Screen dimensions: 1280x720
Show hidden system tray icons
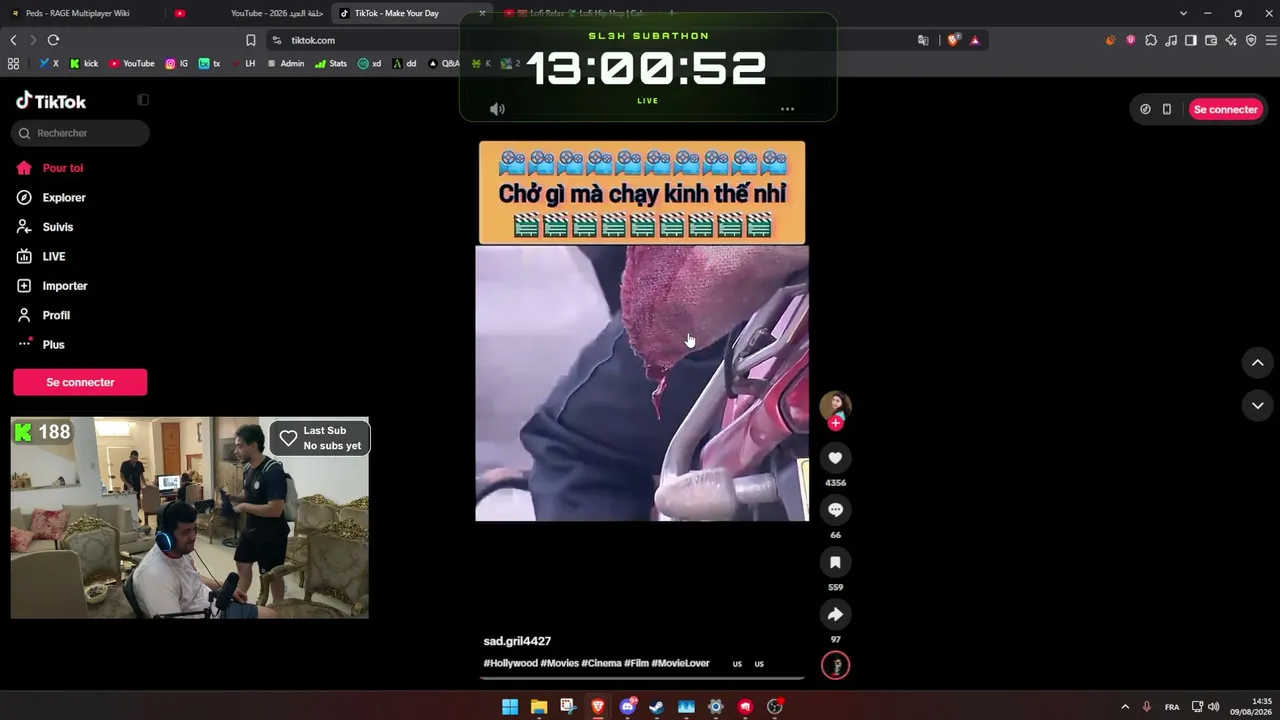point(1125,707)
